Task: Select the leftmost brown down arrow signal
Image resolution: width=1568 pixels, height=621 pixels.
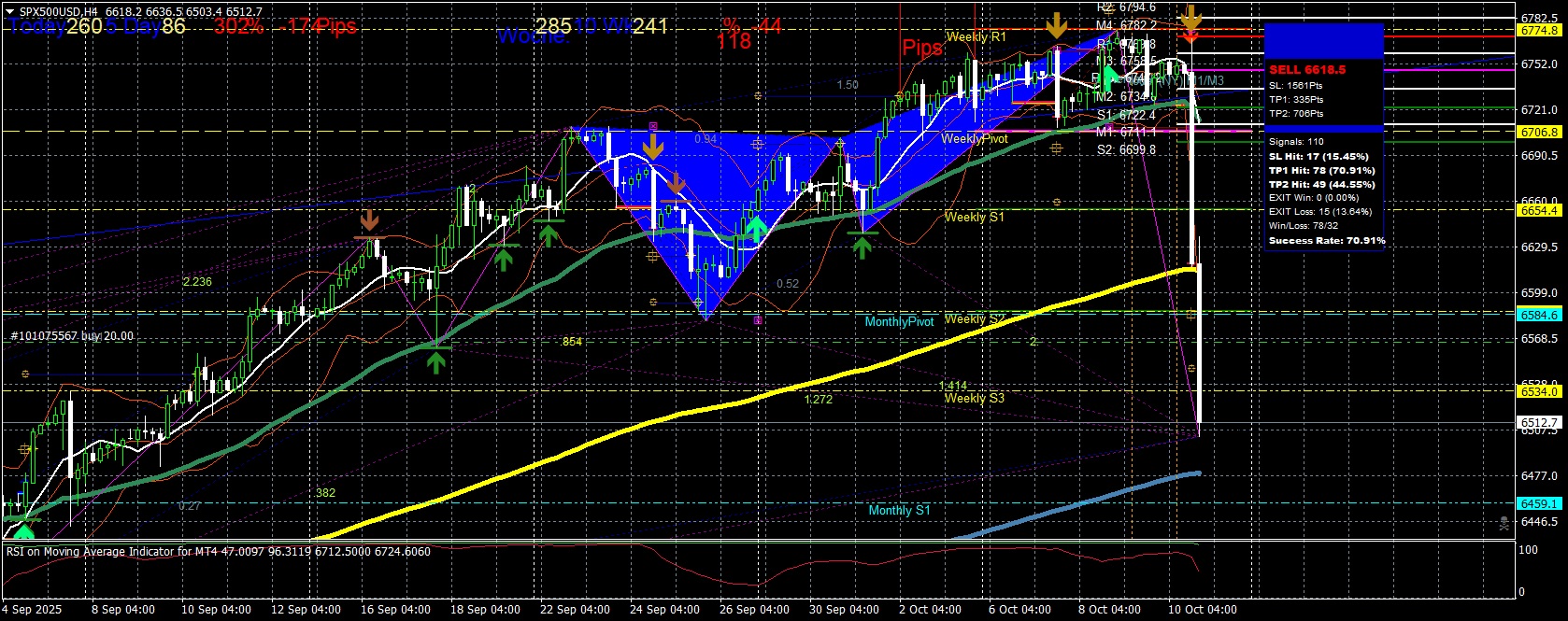Action: tap(370, 220)
